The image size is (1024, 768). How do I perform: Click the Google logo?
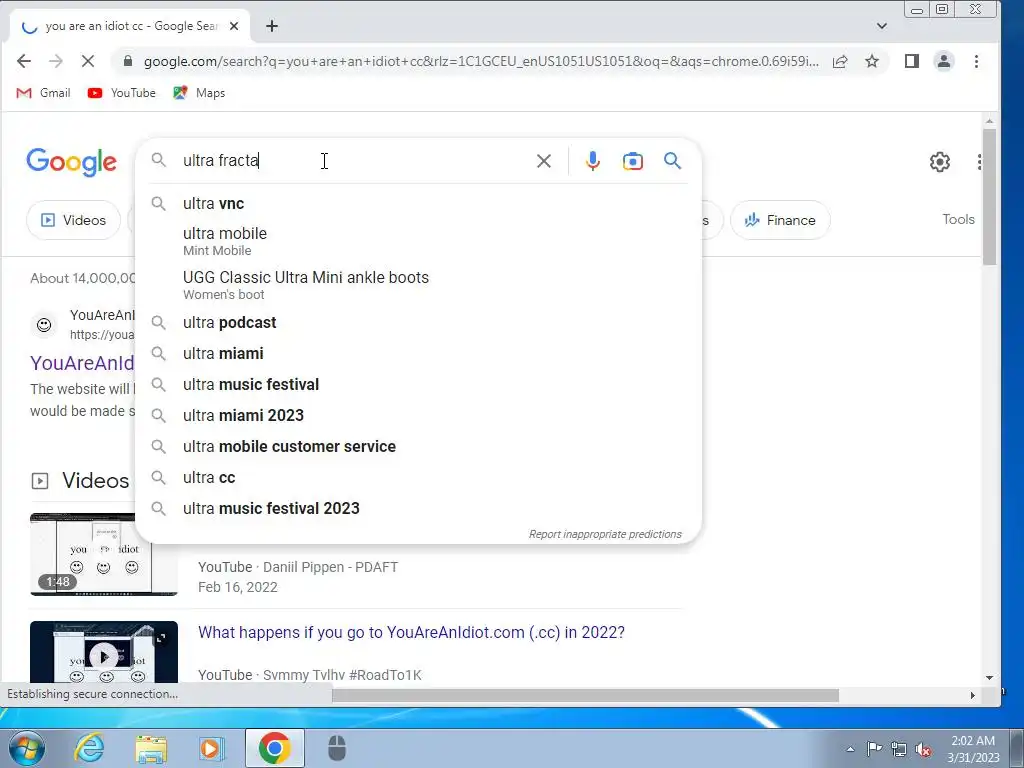click(x=72, y=161)
